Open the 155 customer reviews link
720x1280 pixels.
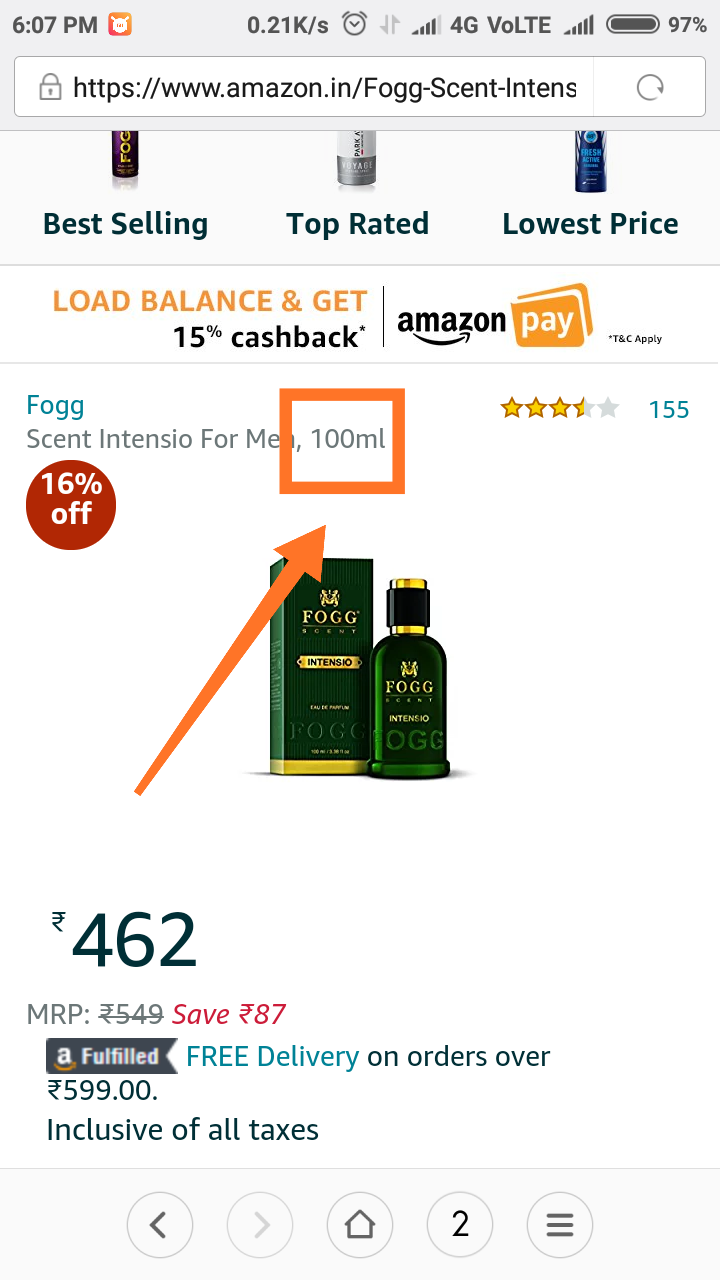pyautogui.click(x=669, y=409)
